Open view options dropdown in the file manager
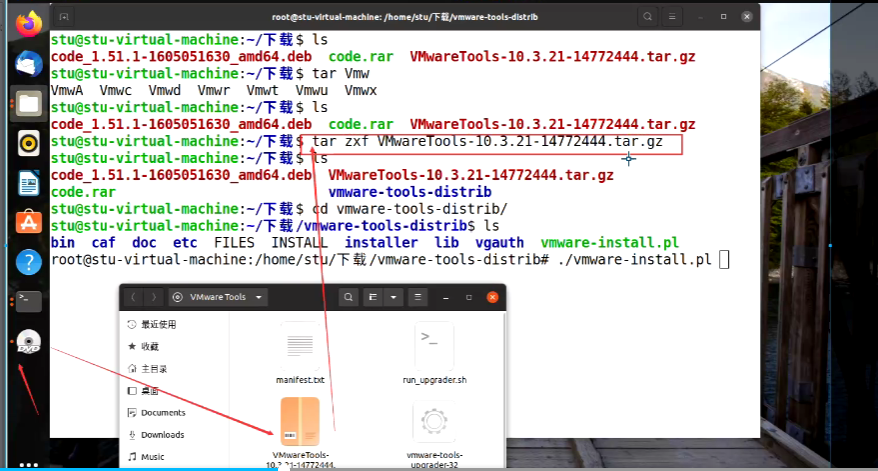878x471 pixels. pos(394,297)
